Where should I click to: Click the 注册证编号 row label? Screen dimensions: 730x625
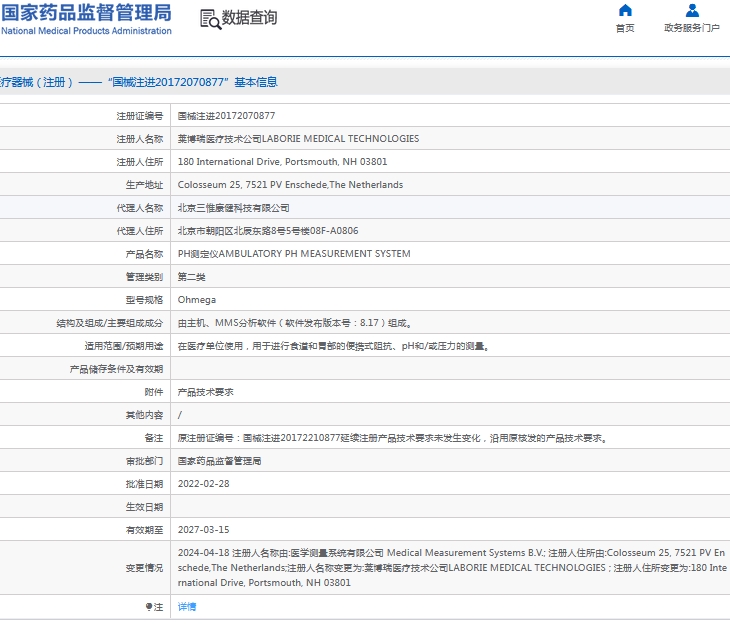tap(140, 116)
